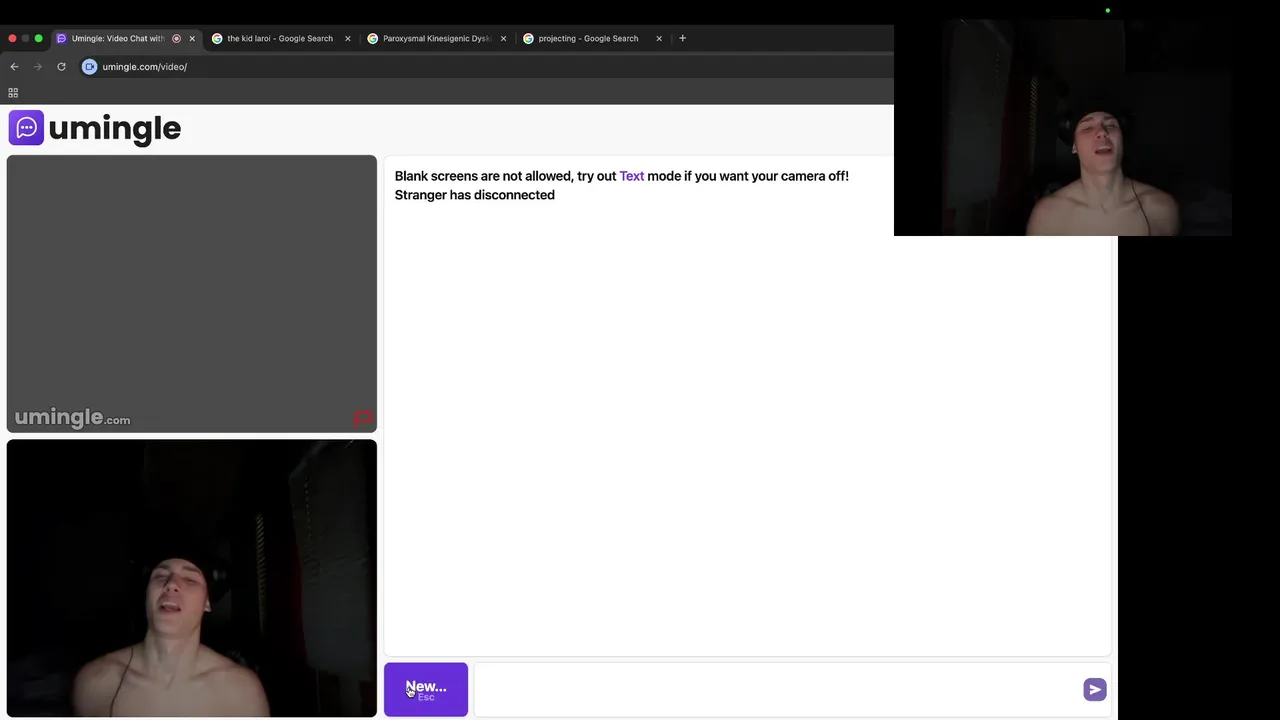
Task: Close the Paroxysmal Kinesigenic tab
Action: pos(503,39)
